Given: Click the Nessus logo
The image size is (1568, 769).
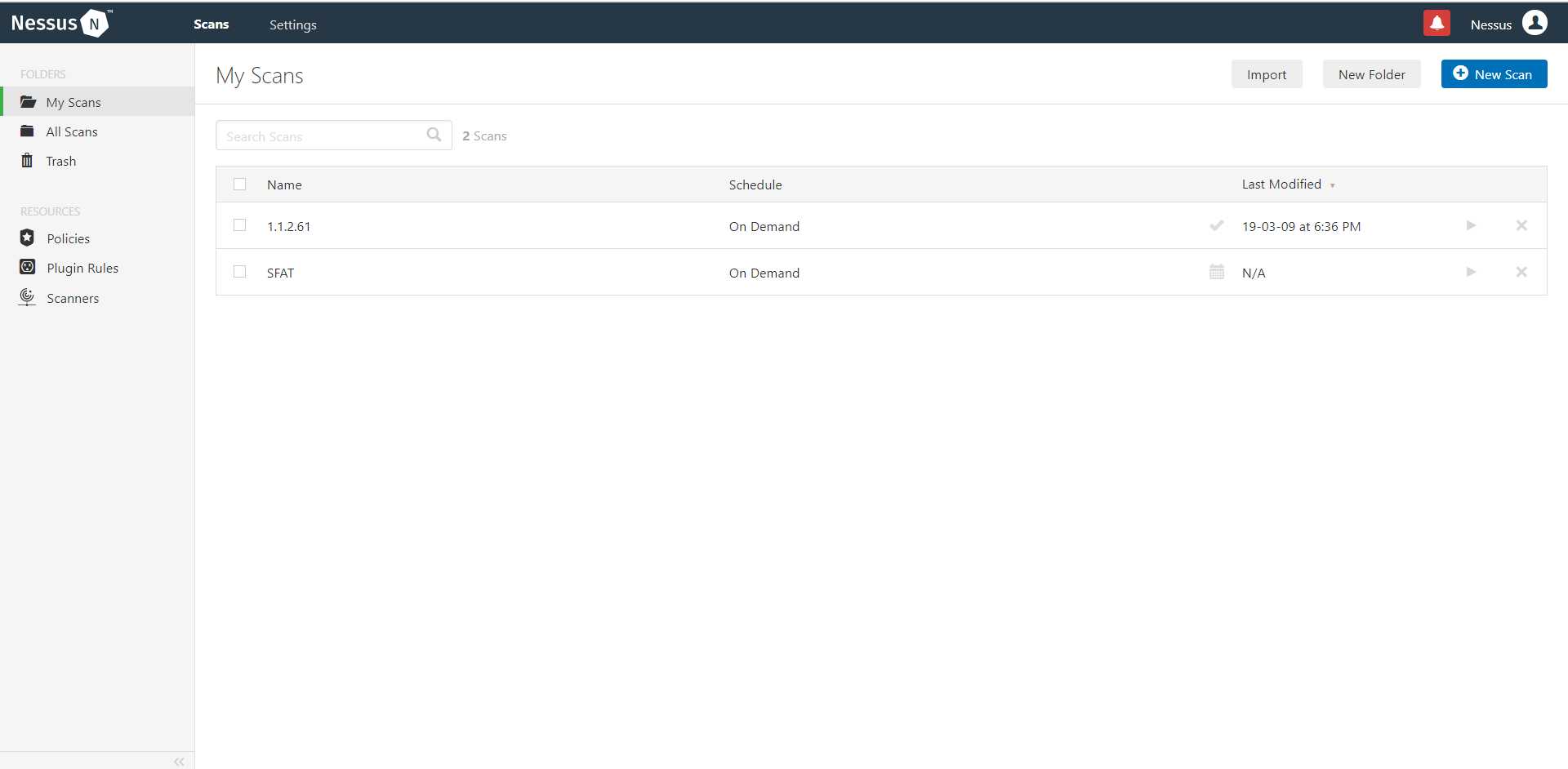Looking at the screenshot, I should pyautogui.click(x=61, y=23).
